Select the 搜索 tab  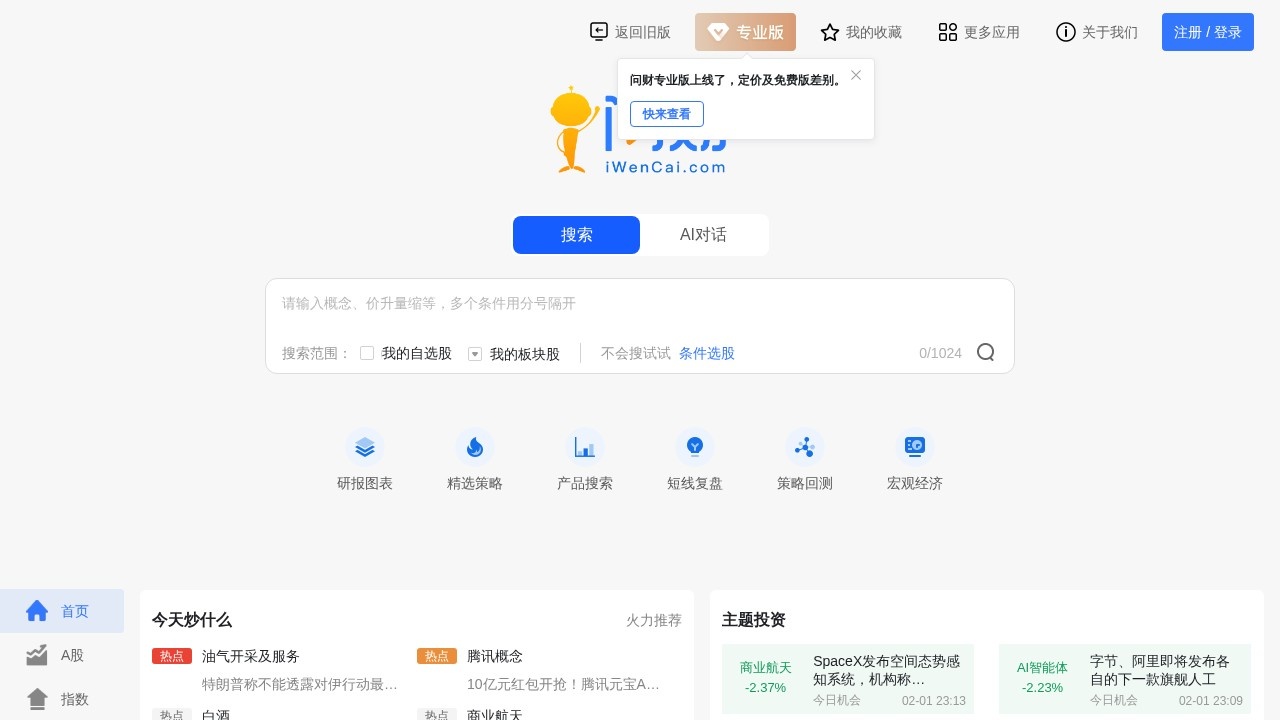click(576, 235)
